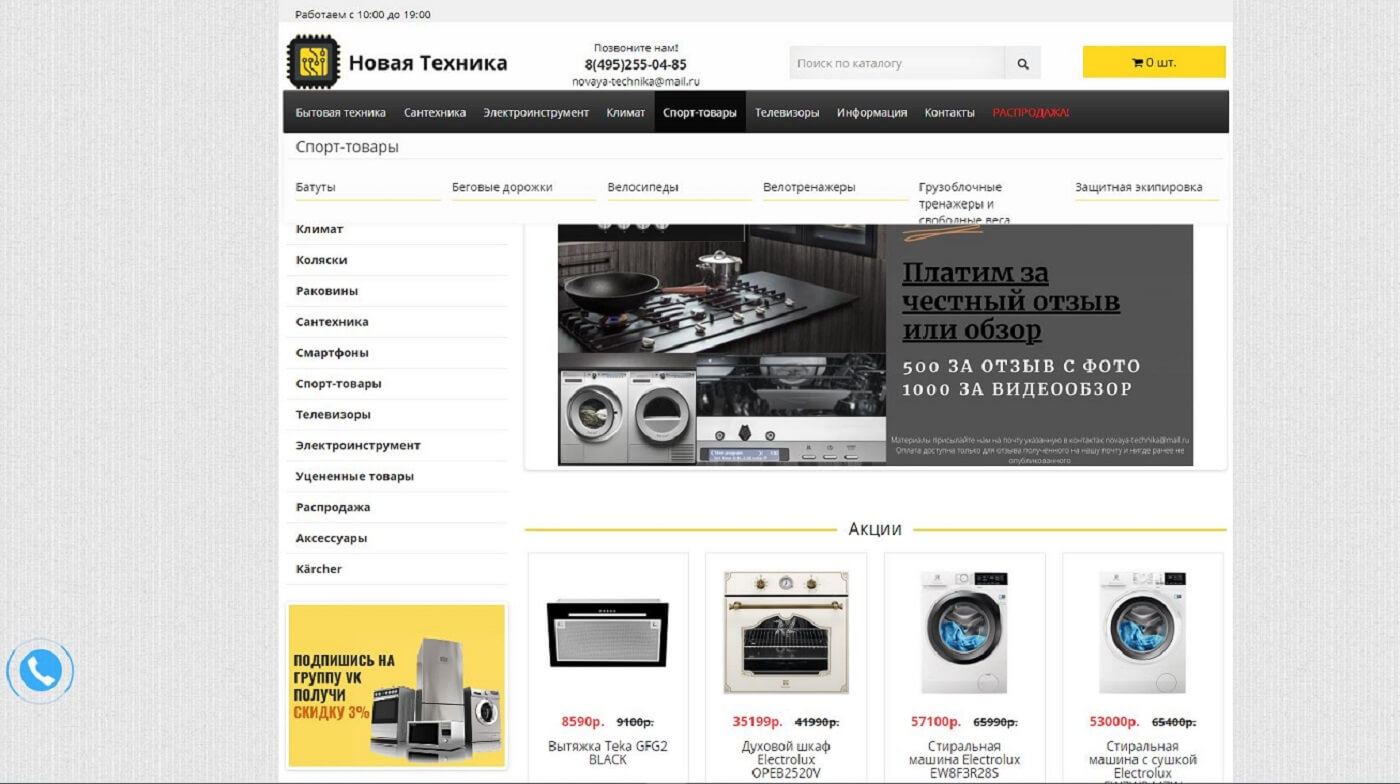Click the Платим за честный отзыв banner
The width and height of the screenshot is (1400, 784).
(875, 344)
